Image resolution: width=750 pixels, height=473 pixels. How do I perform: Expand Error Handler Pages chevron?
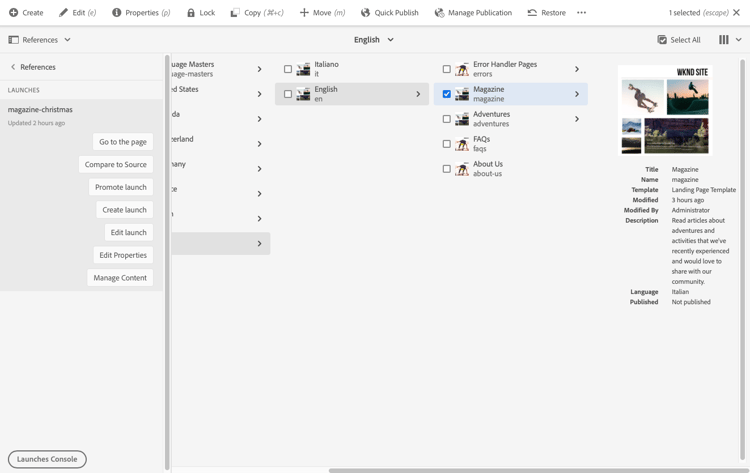[577, 69]
